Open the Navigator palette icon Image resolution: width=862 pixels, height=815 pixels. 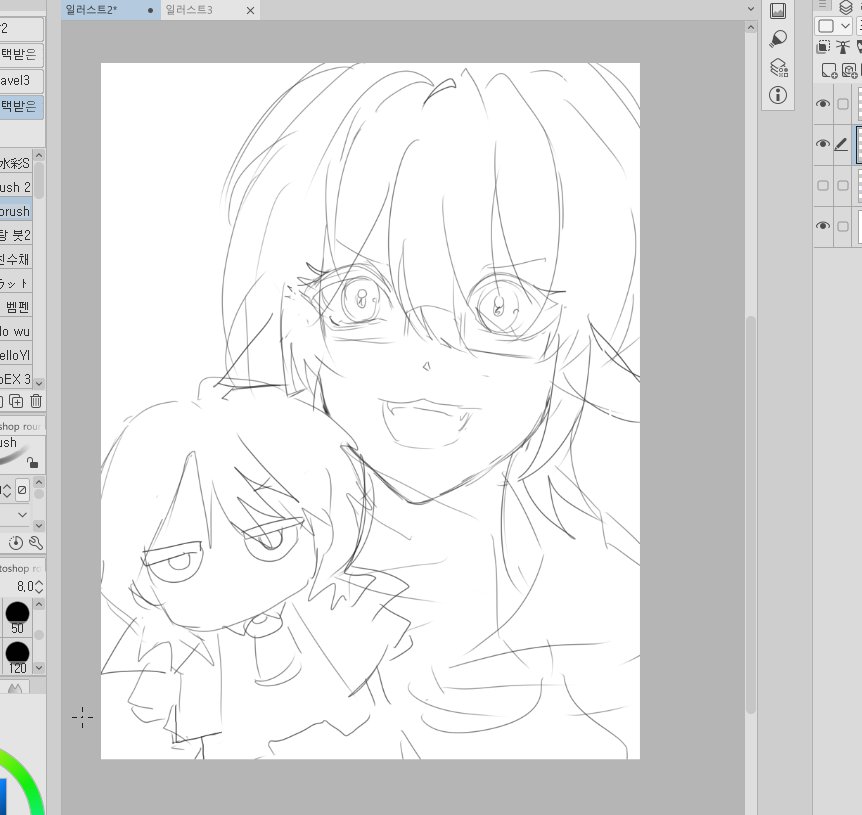(x=777, y=11)
